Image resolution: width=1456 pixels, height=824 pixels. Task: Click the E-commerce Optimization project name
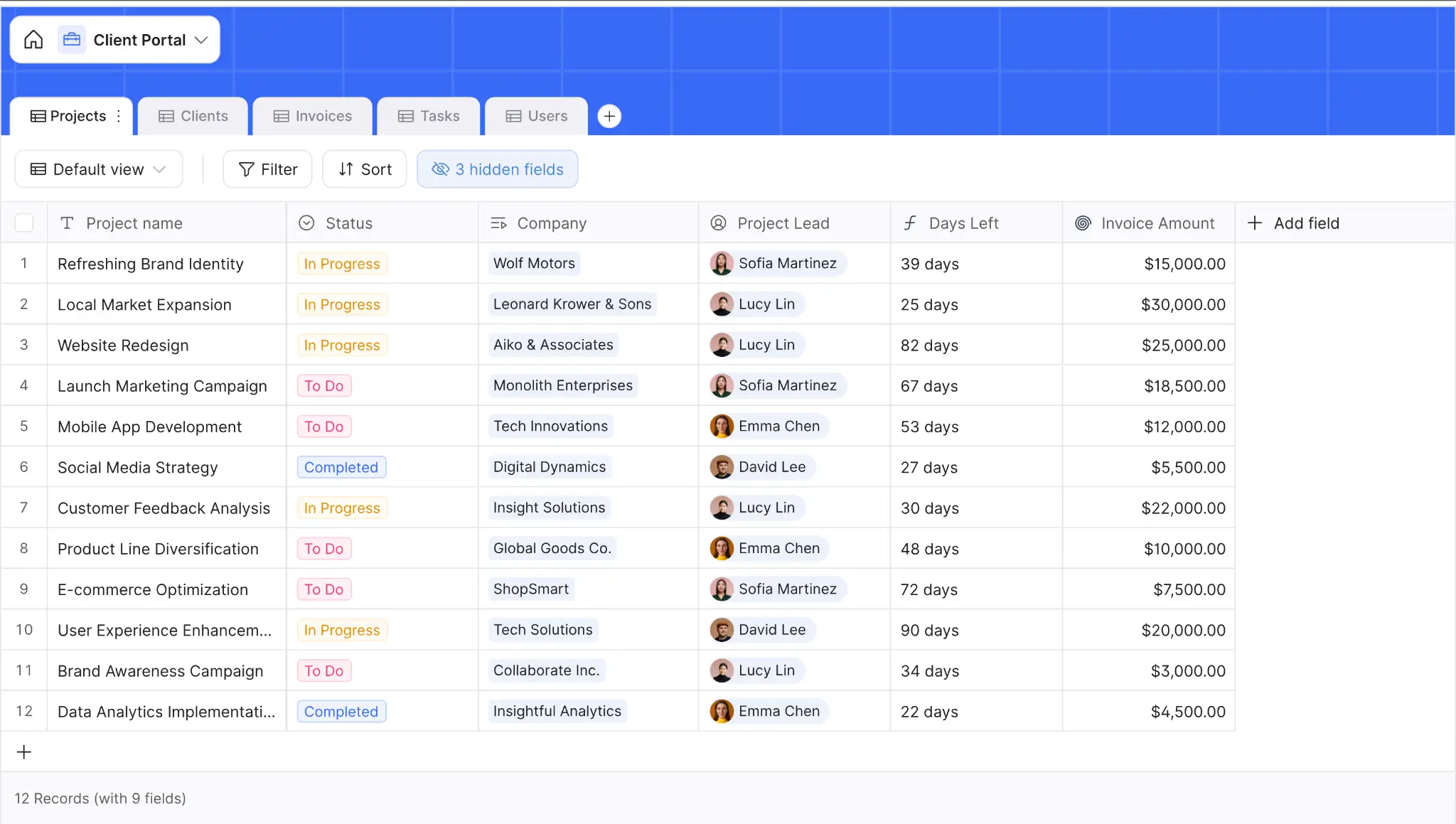153,589
